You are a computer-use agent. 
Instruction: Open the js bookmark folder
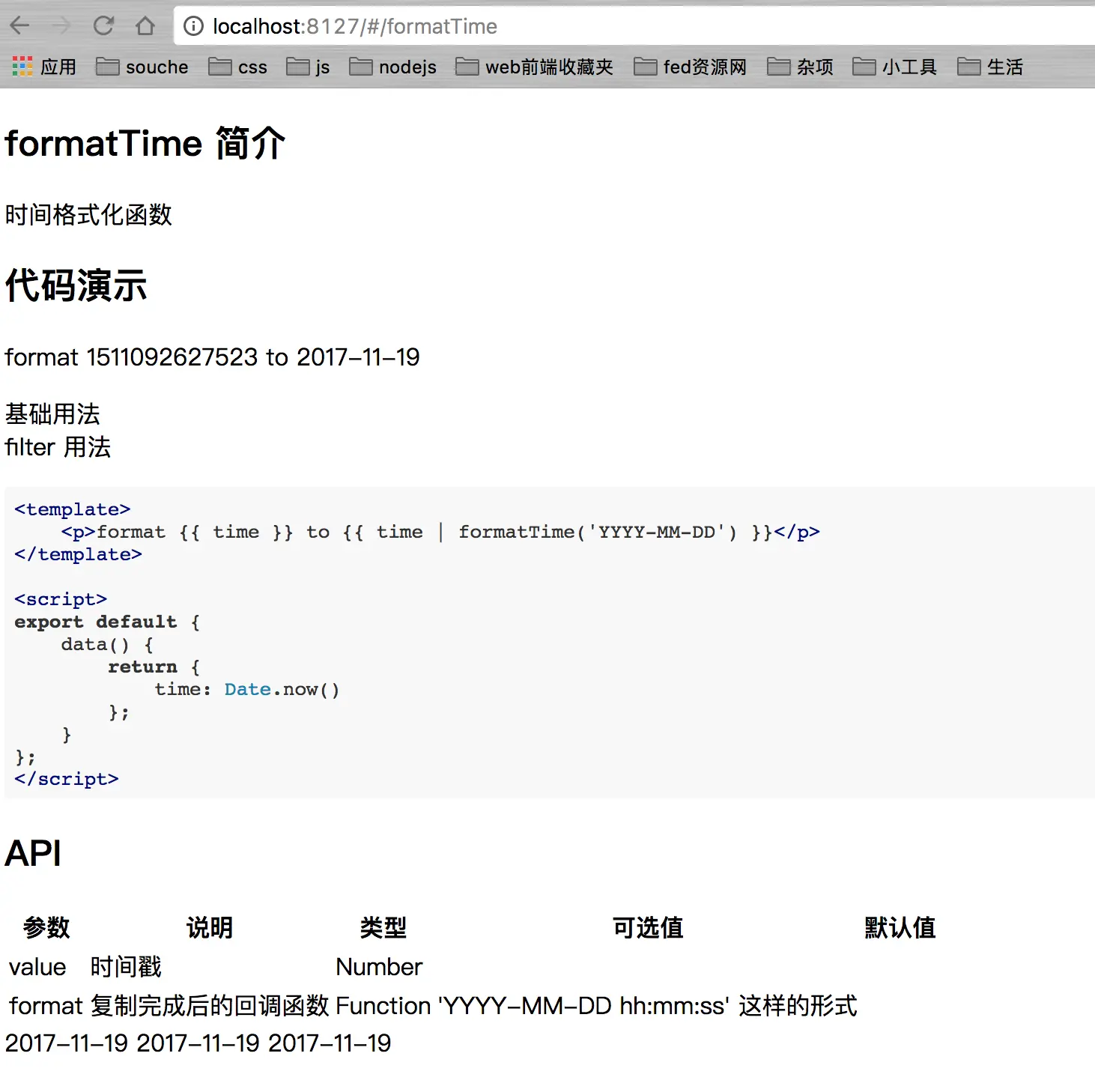(308, 67)
